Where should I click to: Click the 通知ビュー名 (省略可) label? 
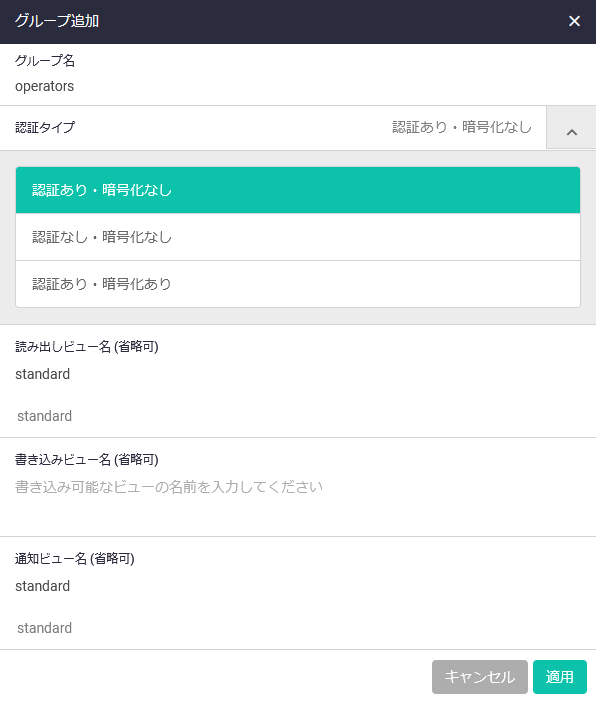click(x=75, y=559)
